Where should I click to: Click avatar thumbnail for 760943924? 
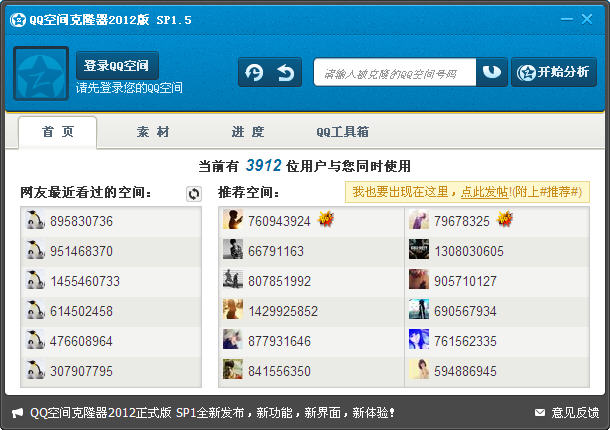pos(233,219)
